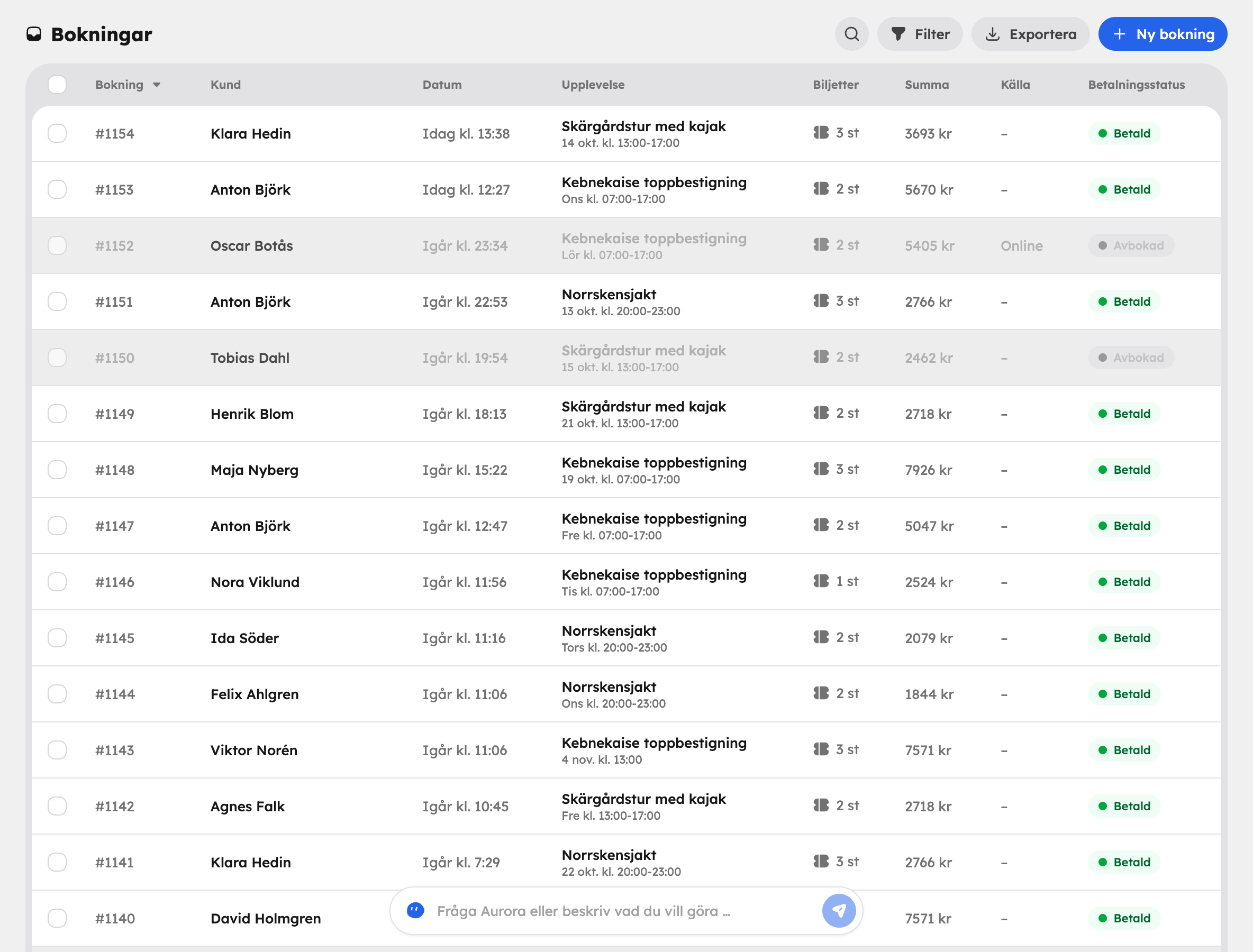This screenshot has height=952, width=1253.
Task: Select checkbox for booking #1154
Action: coord(57,134)
